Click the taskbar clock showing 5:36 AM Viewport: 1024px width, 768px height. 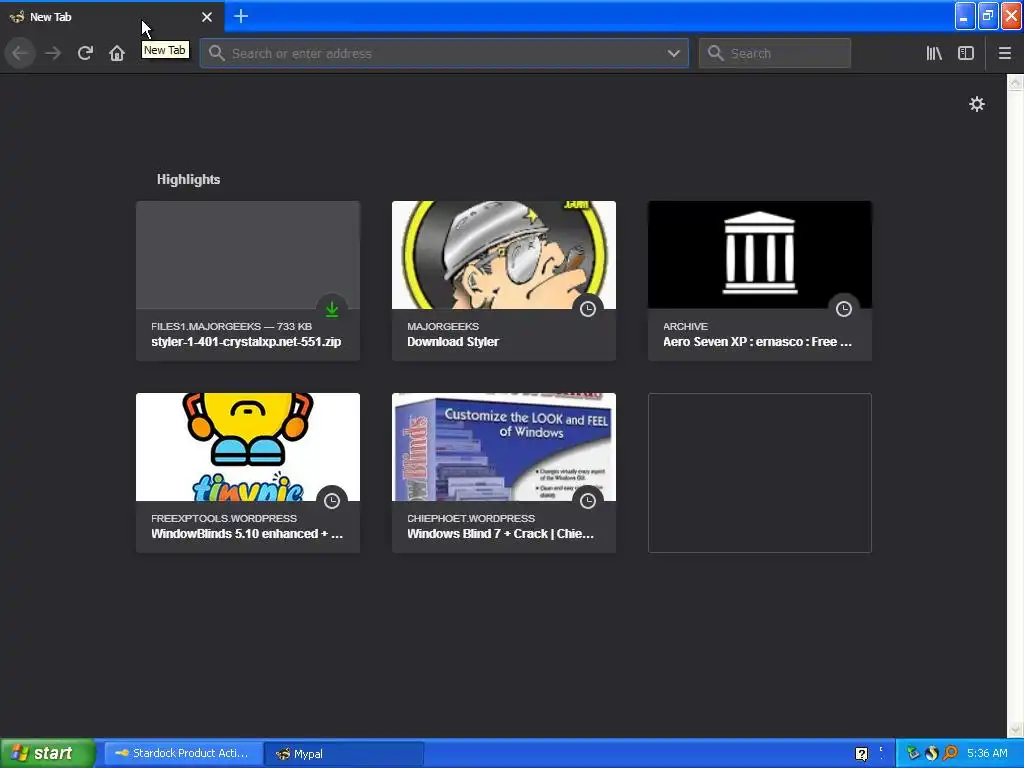pyautogui.click(x=987, y=753)
